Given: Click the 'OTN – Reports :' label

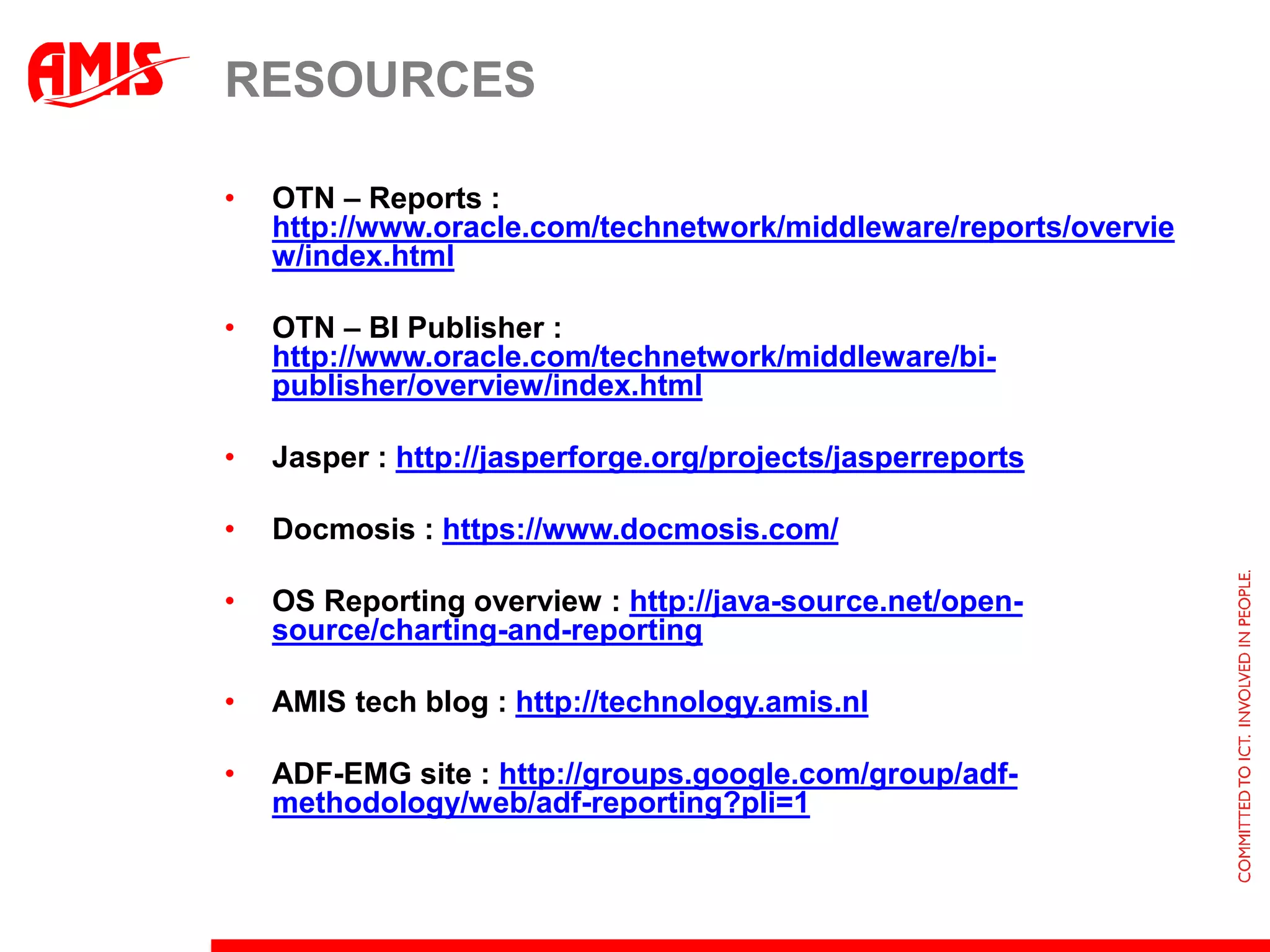Looking at the screenshot, I should point(386,199).
